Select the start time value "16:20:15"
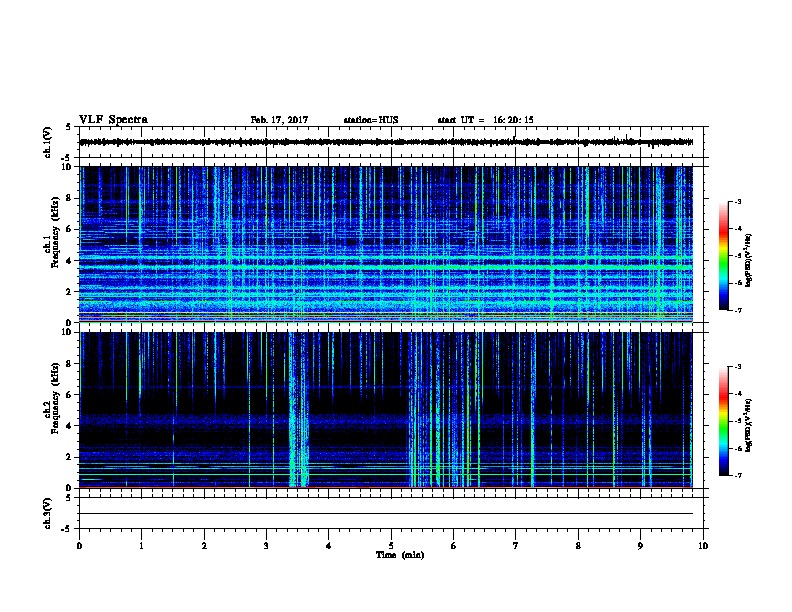The height and width of the screenshot is (612, 792). pos(513,120)
